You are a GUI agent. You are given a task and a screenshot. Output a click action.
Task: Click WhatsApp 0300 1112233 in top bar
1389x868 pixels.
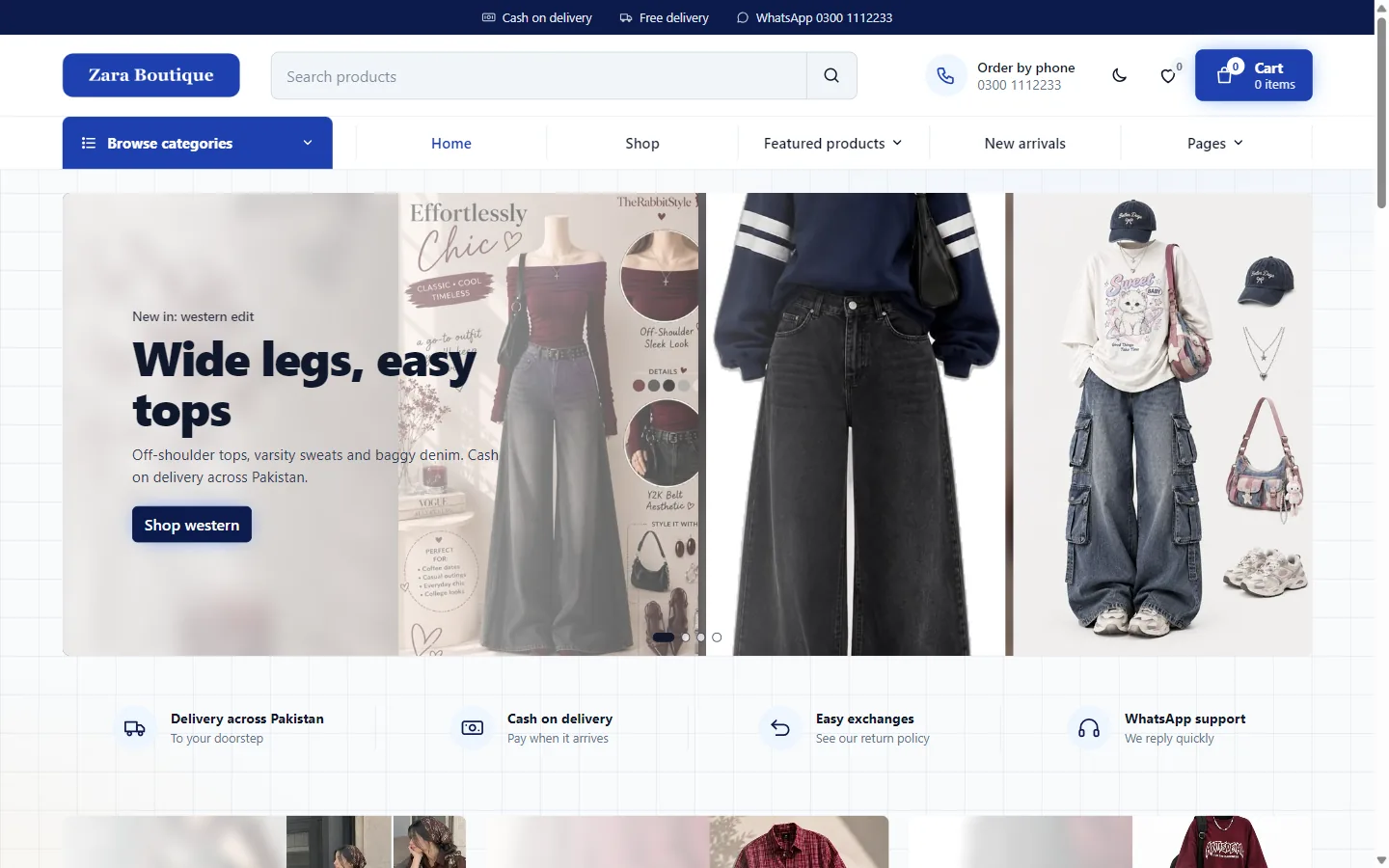click(814, 17)
